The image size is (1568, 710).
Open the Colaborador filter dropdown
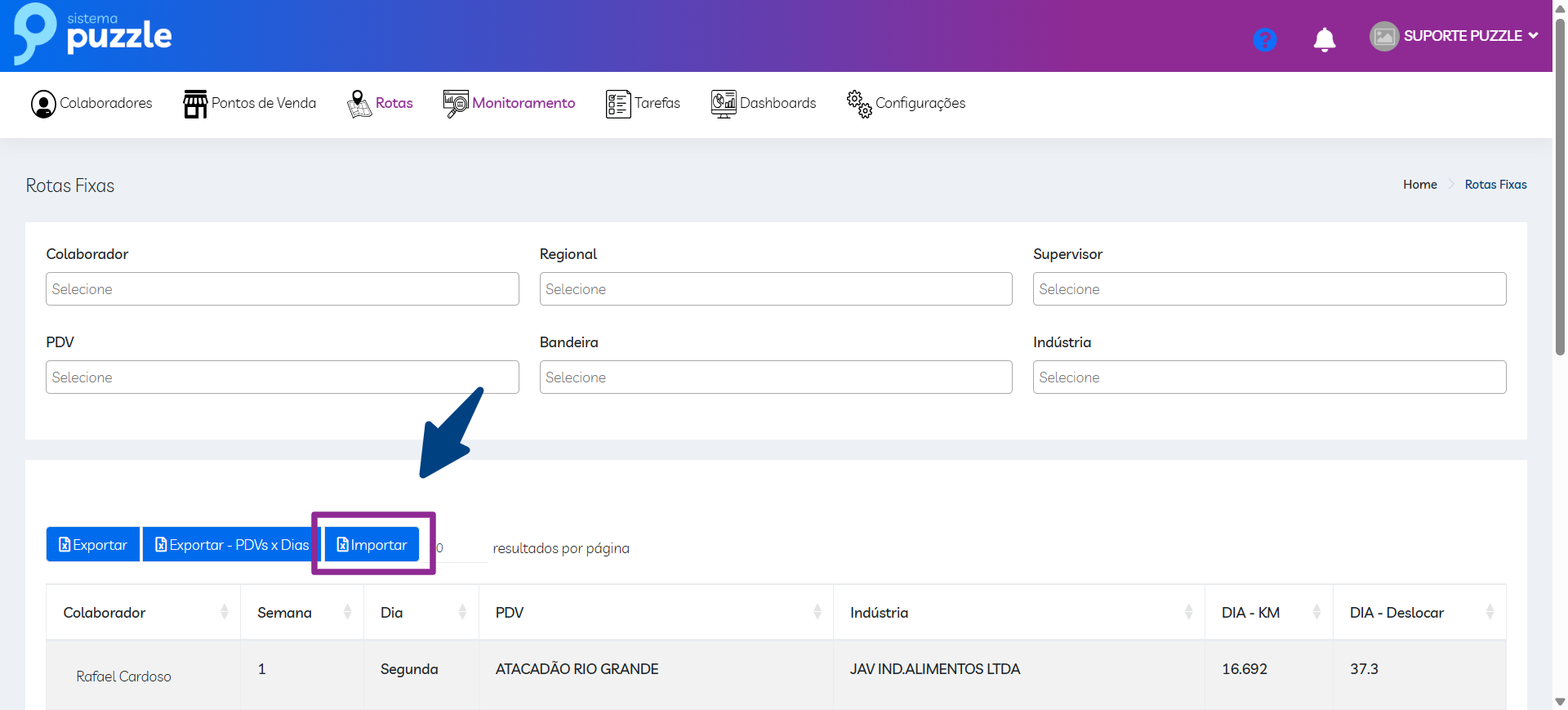(x=282, y=289)
